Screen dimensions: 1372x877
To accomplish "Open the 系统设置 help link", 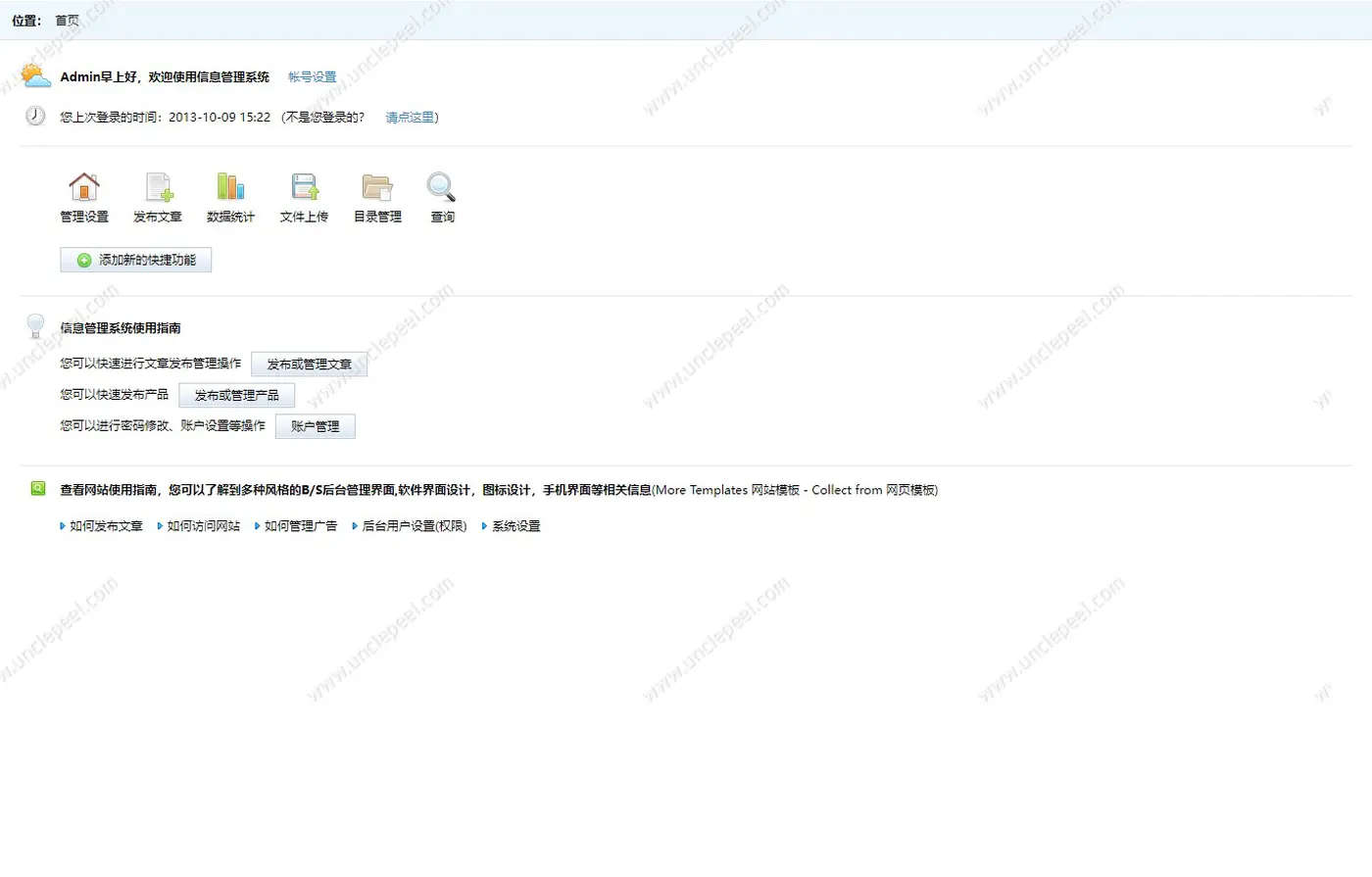I will (x=516, y=526).
